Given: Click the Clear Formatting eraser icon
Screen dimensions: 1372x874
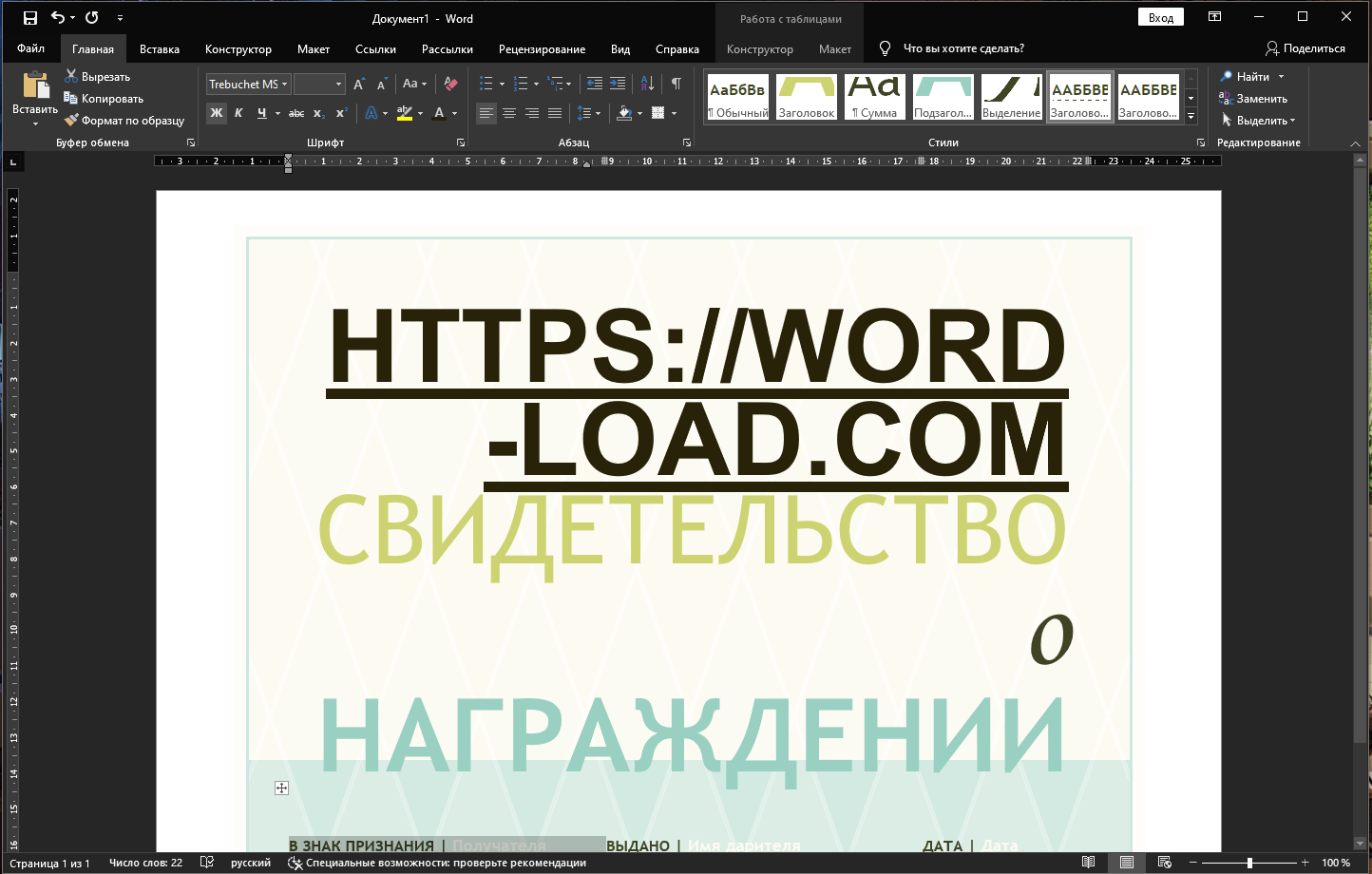Looking at the screenshot, I should 450,85.
